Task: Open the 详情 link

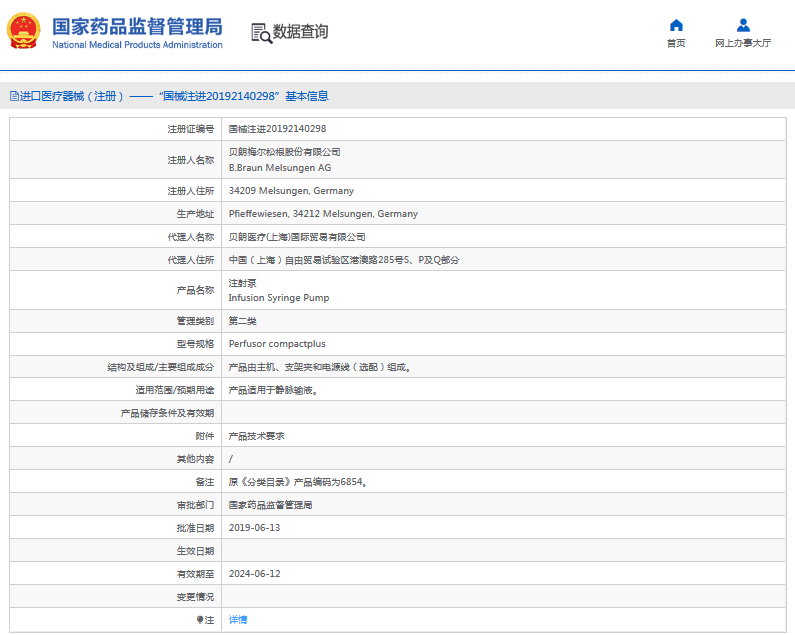Action: point(238,620)
